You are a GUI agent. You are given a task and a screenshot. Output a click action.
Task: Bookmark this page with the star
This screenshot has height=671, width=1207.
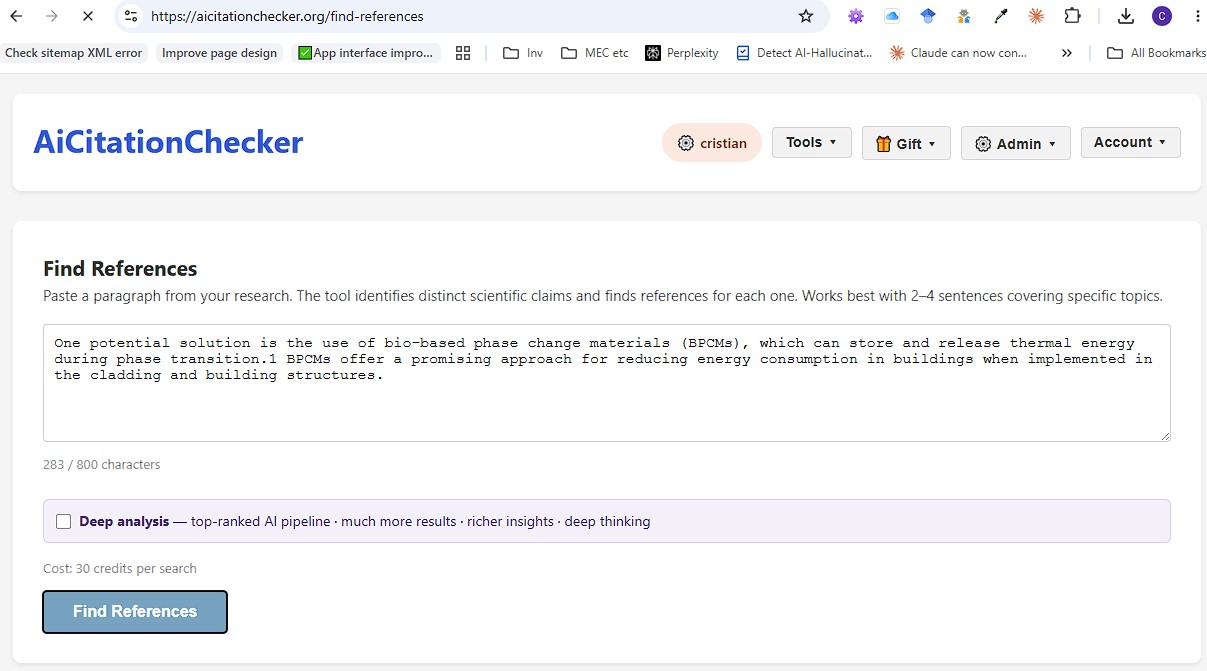tap(806, 16)
